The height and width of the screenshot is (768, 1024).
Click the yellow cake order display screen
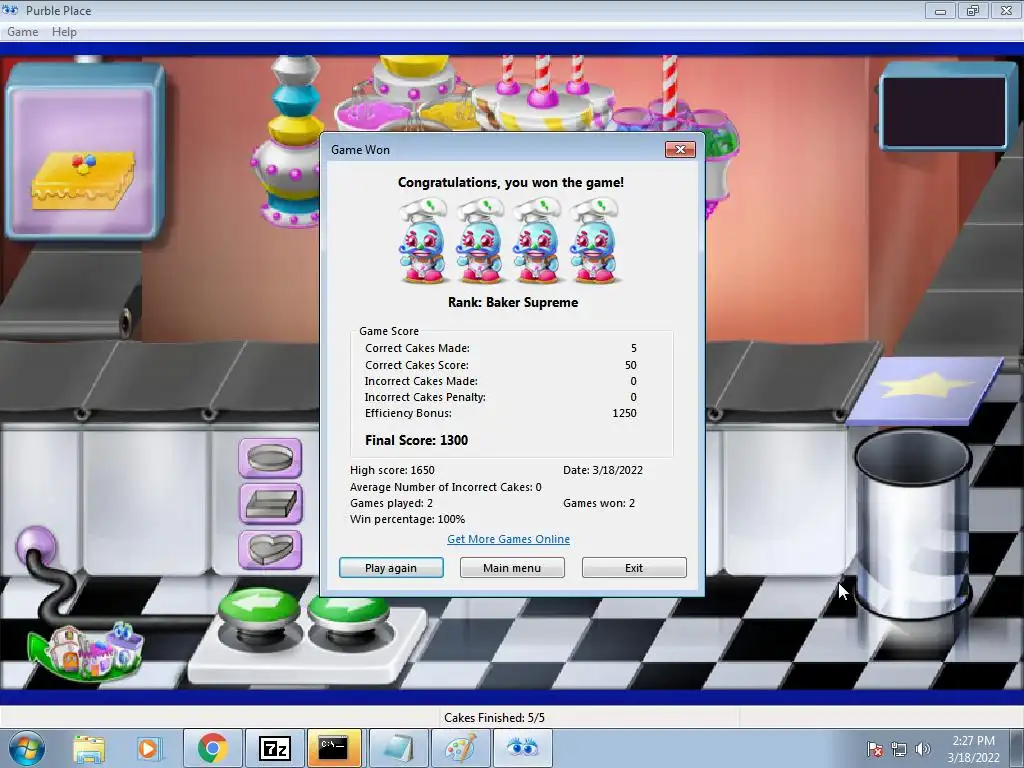[84, 161]
